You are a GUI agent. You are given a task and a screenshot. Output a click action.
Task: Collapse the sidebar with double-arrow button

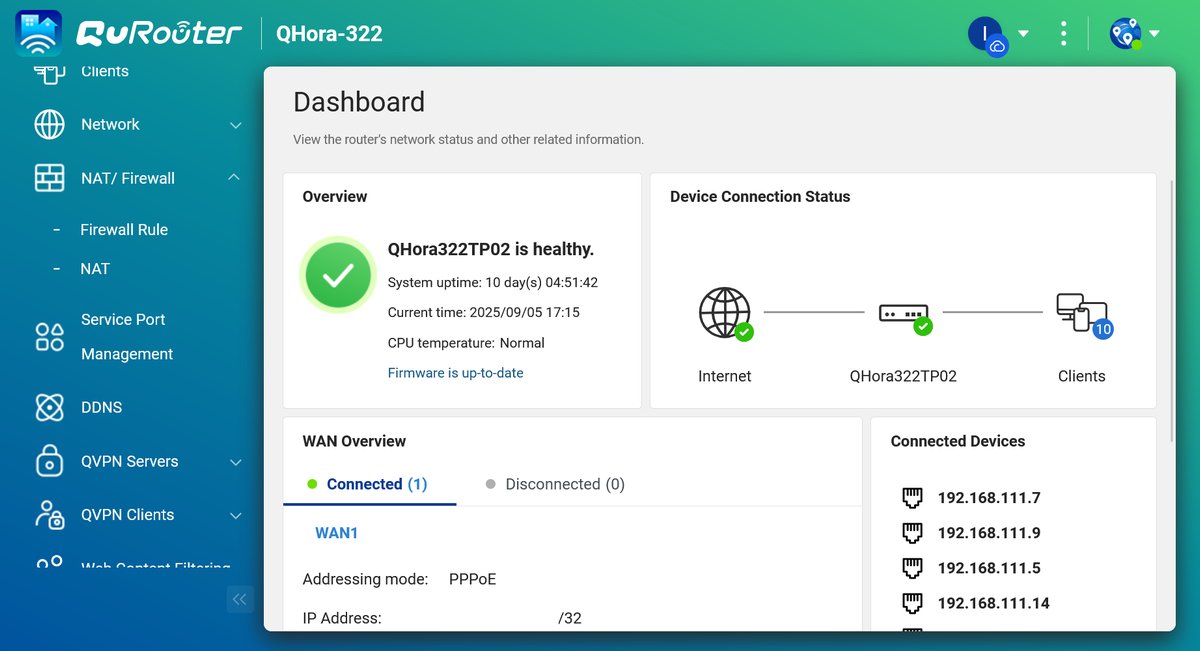(240, 599)
